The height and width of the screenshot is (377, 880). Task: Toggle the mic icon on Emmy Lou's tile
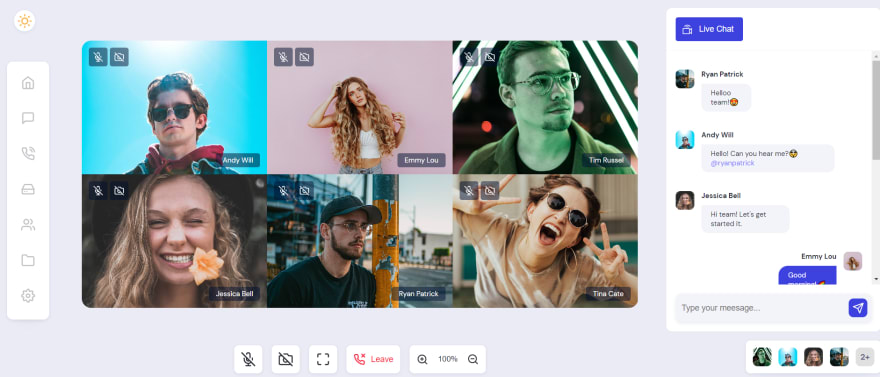[x=283, y=57]
